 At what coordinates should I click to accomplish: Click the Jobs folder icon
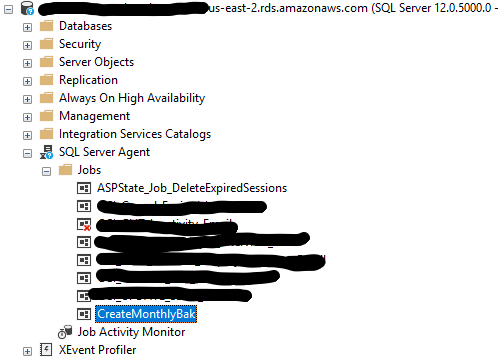pos(65,170)
